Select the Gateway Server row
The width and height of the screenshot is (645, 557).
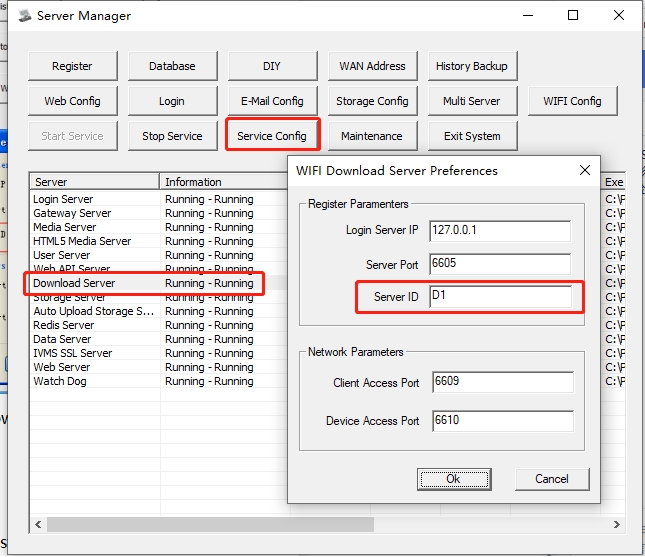point(159,214)
